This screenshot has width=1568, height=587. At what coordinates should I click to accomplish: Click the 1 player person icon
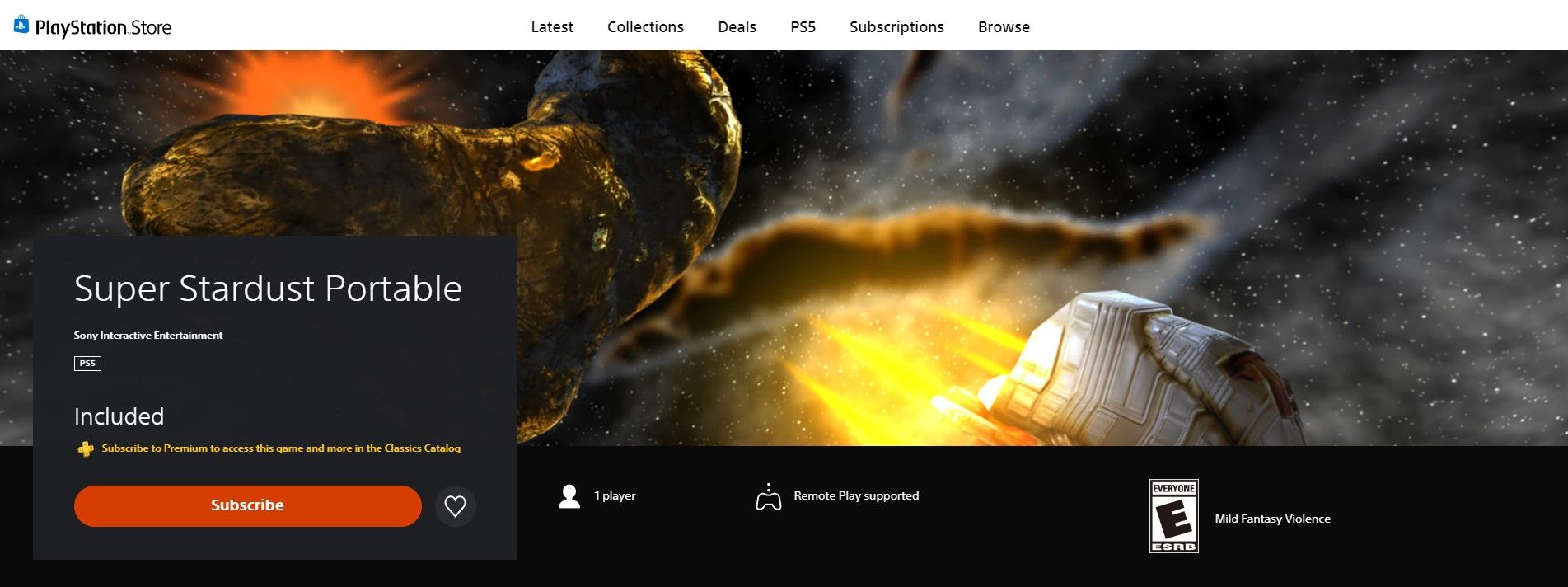[x=569, y=495]
